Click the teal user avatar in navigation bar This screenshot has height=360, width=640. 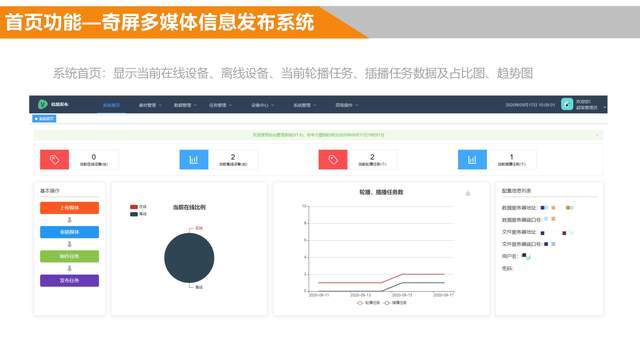(567, 104)
